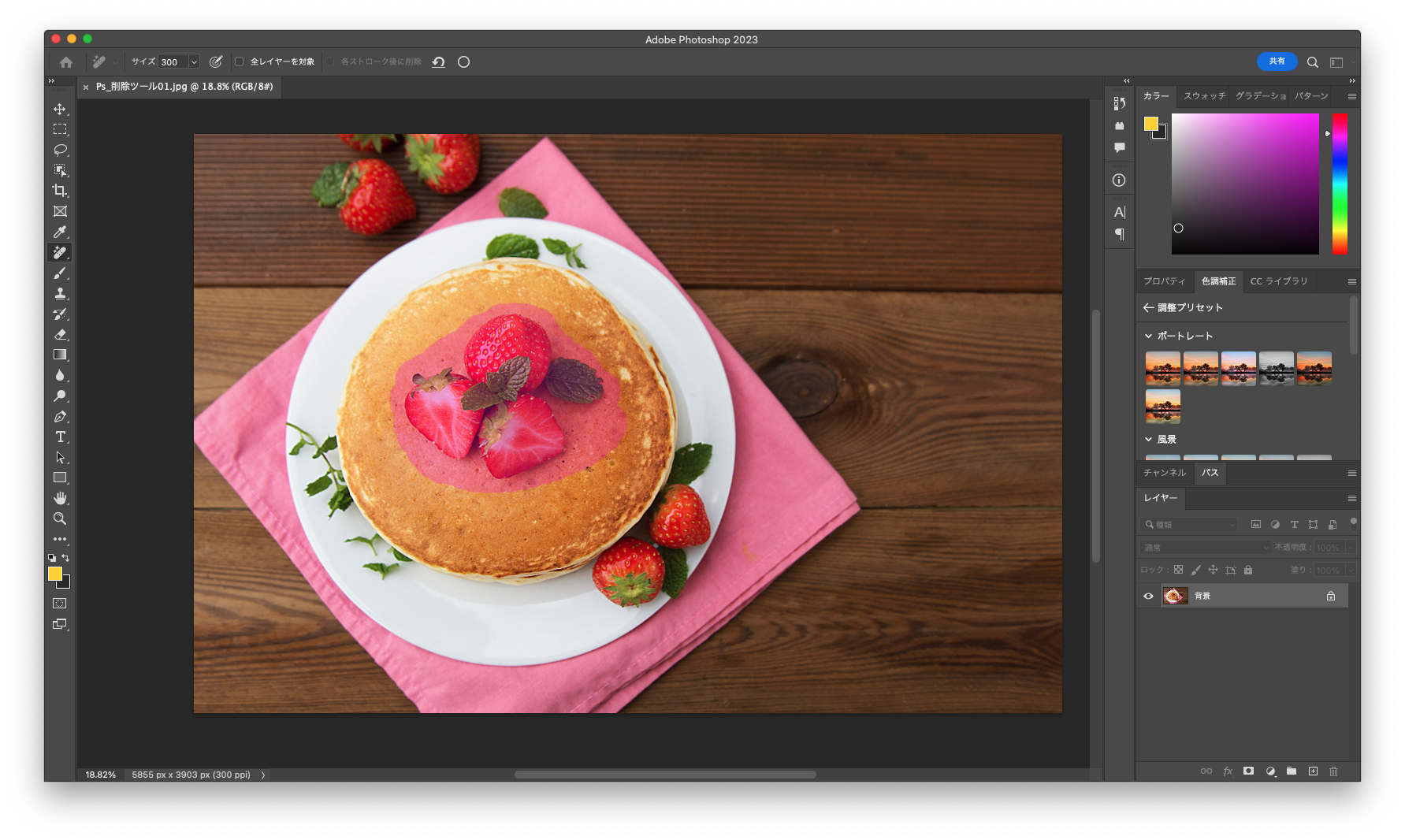Select the Eyedropper tool
Screen dimensions: 1405x840
click(x=60, y=232)
